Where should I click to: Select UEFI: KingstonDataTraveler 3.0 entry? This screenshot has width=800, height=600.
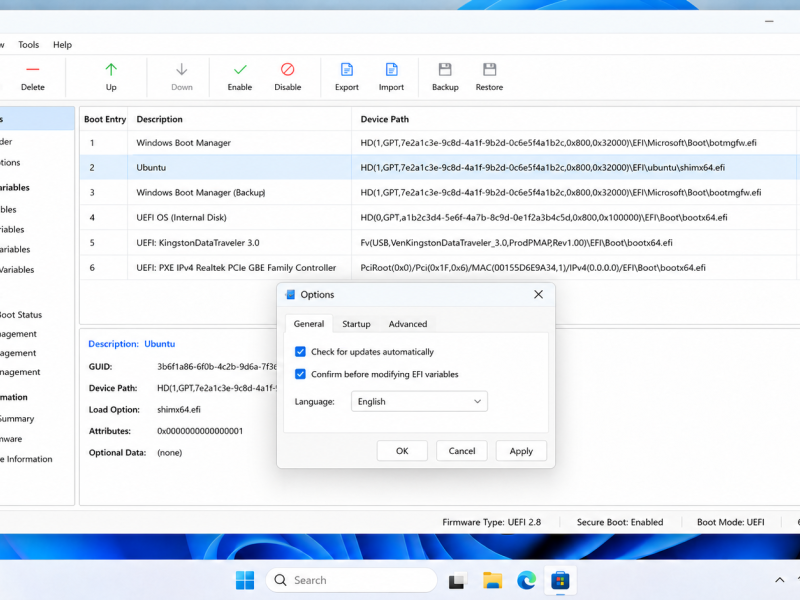coord(439,242)
